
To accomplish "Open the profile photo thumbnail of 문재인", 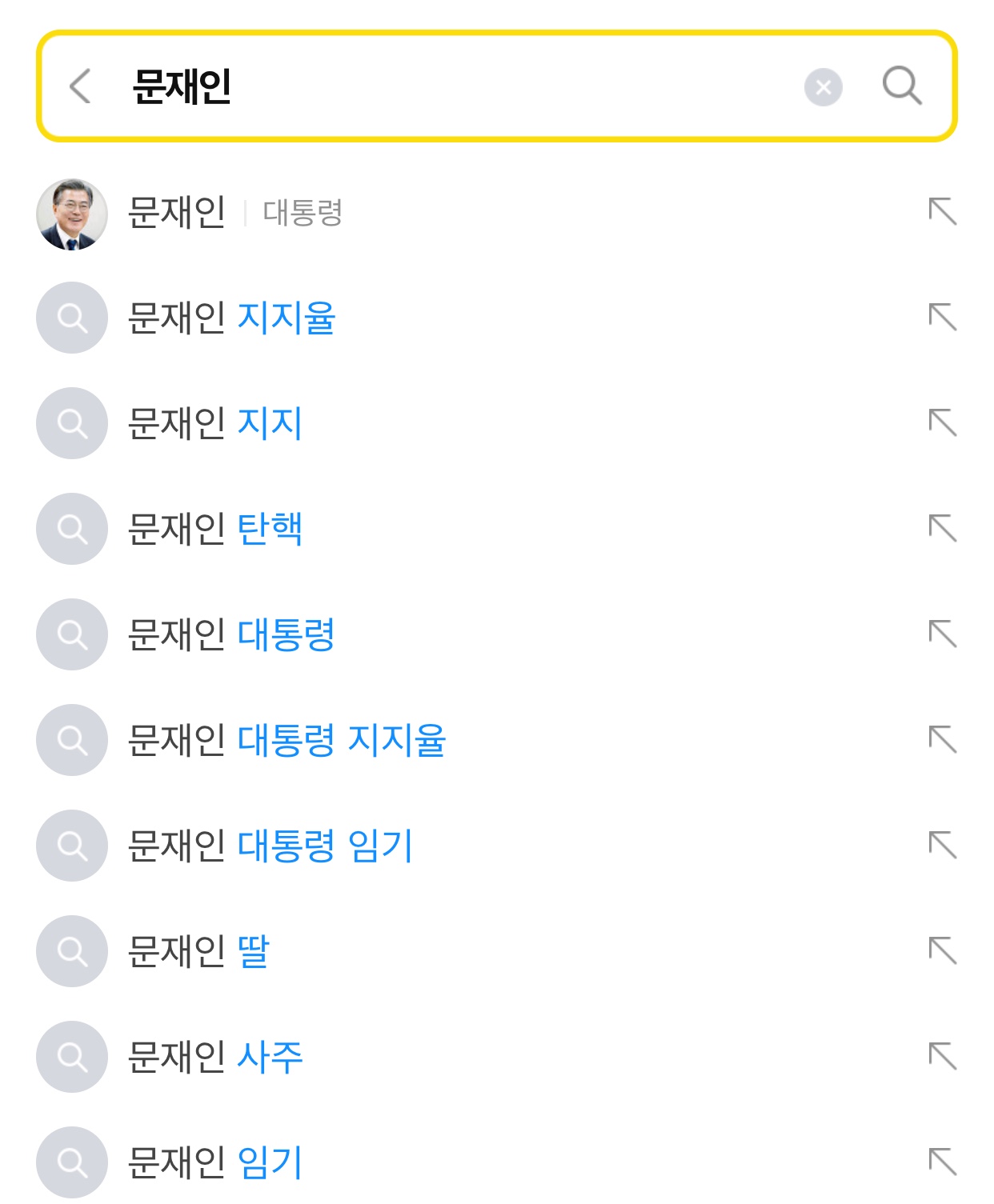I will point(72,214).
